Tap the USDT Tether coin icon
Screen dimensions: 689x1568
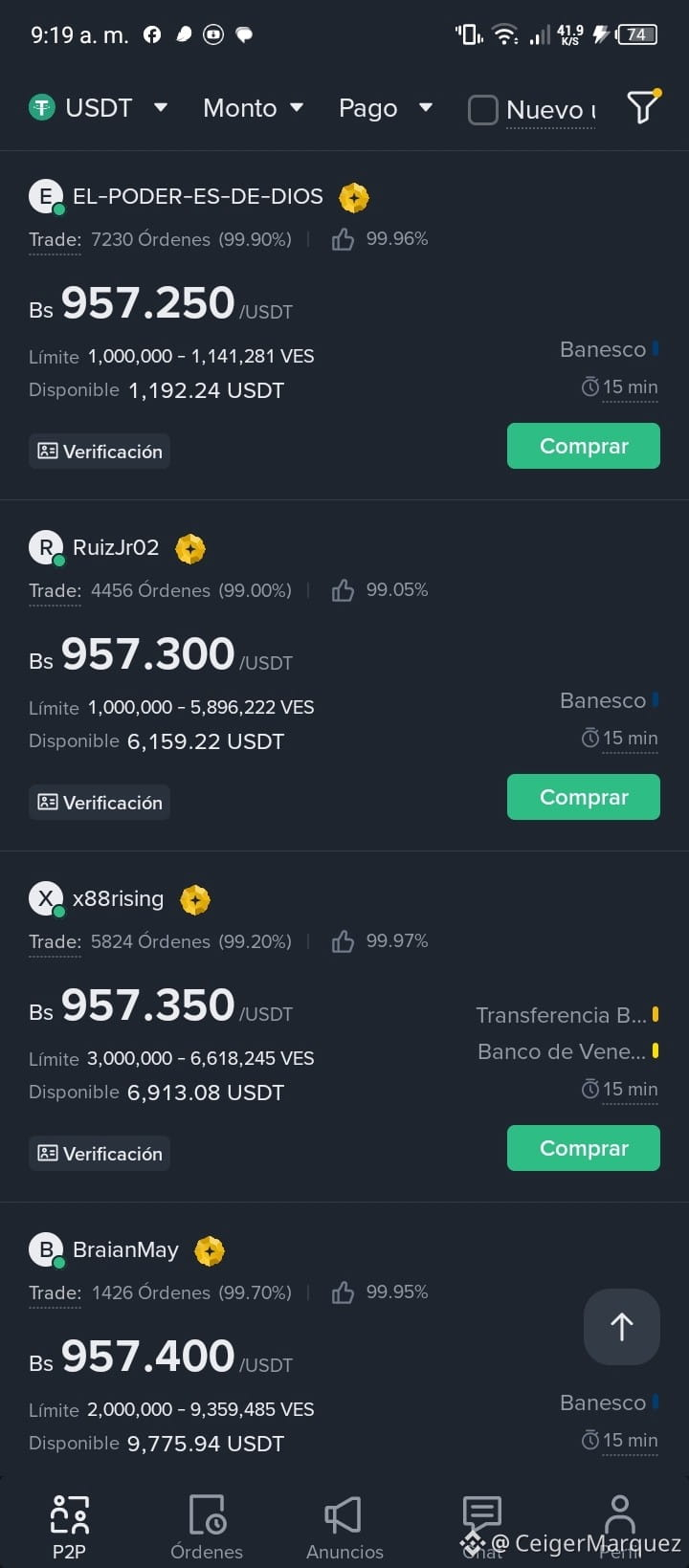[x=41, y=108]
